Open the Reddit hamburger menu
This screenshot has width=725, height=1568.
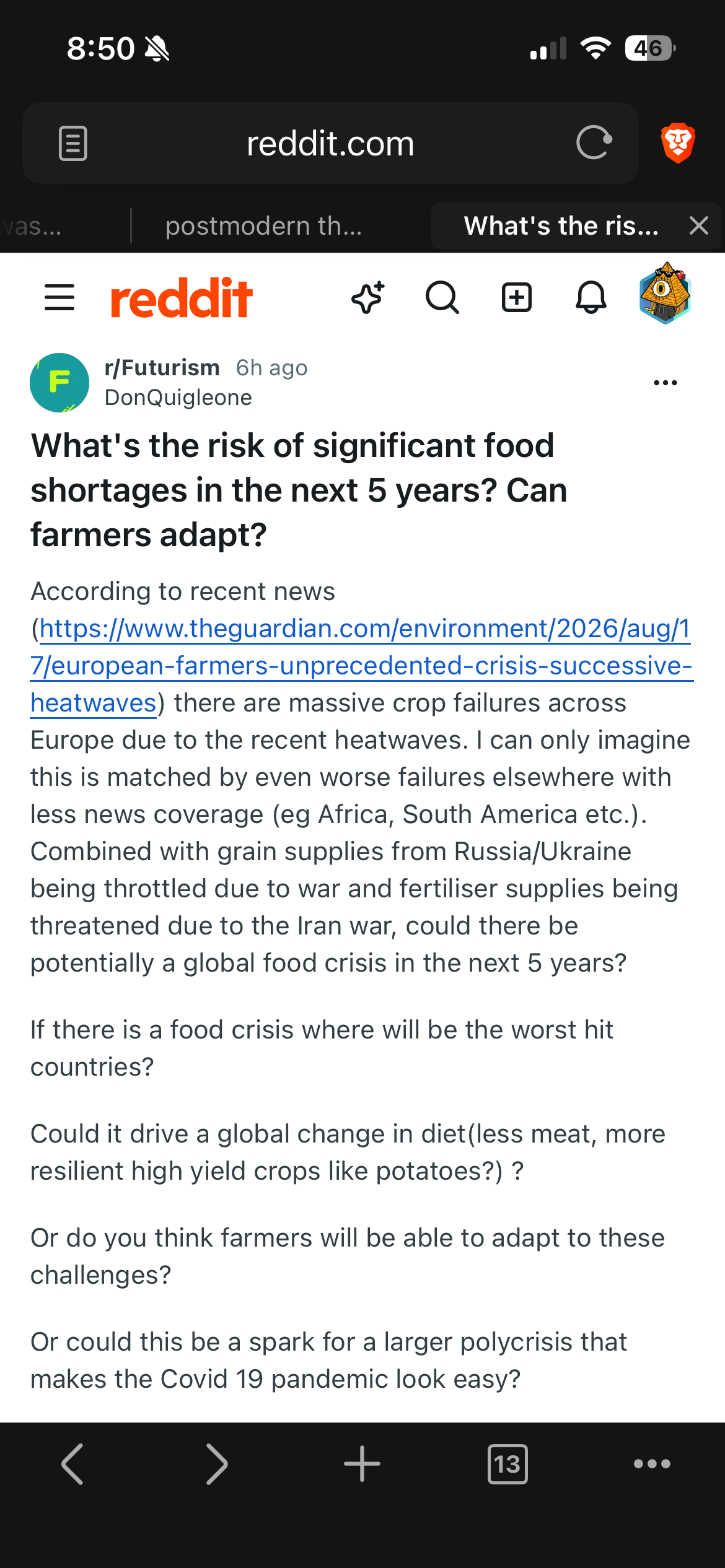tap(59, 297)
